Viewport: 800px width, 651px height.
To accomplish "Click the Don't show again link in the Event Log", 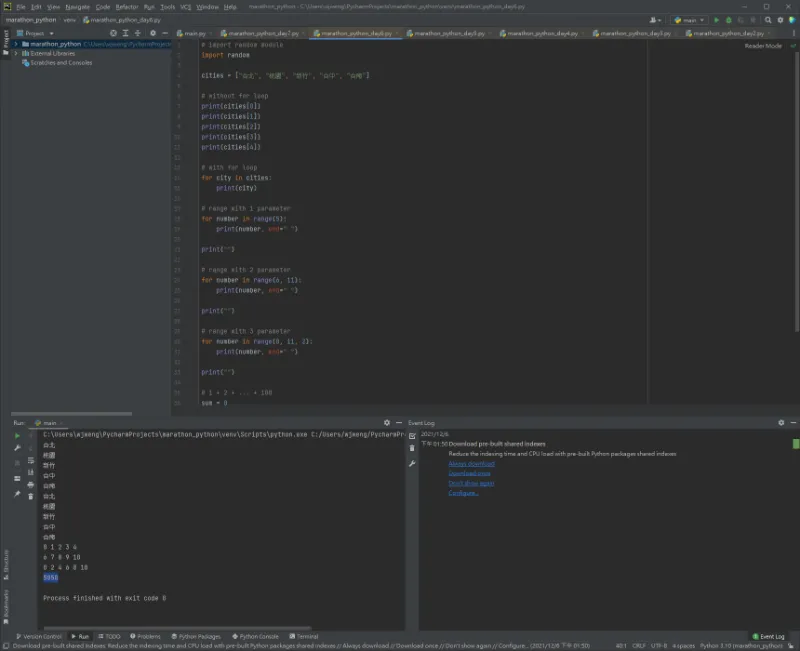I will coord(471,483).
